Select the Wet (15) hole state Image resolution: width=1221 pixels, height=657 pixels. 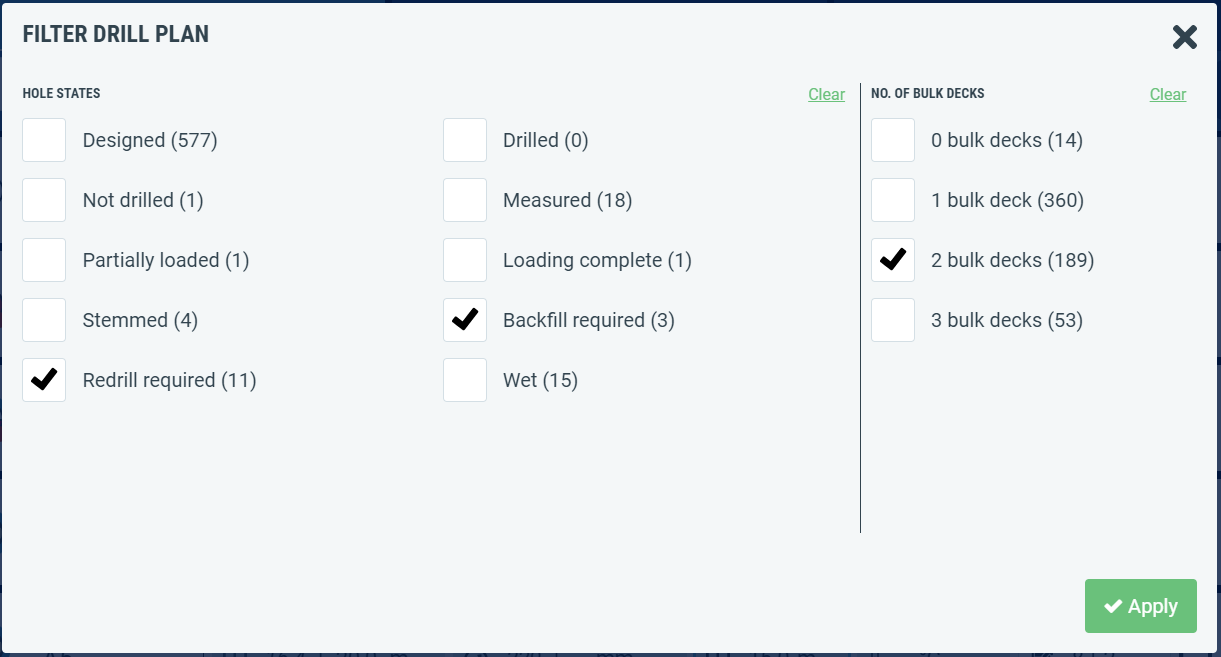(x=465, y=380)
